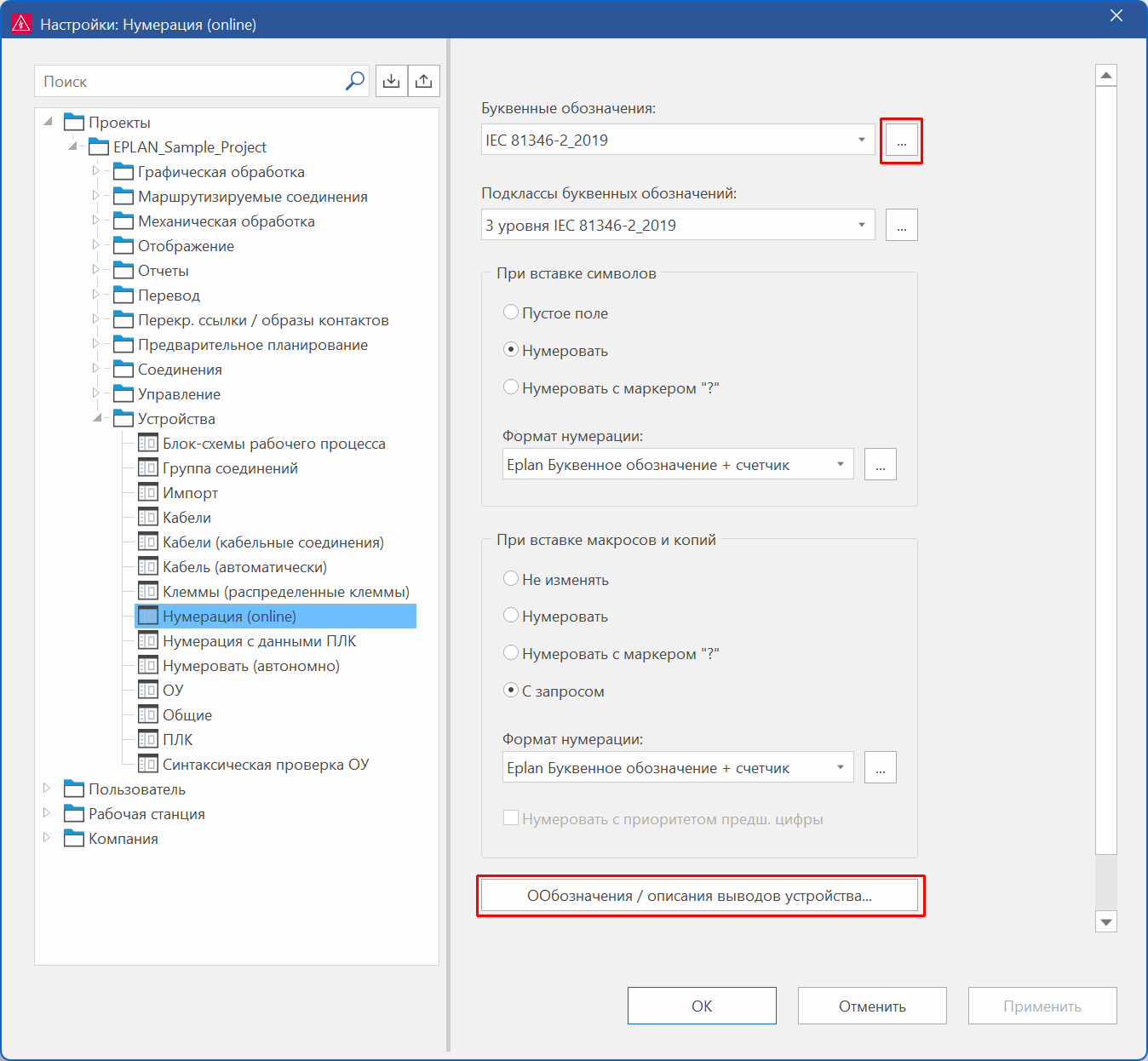Click the import settings icon
This screenshot has height=1061, width=1148.
(x=391, y=81)
